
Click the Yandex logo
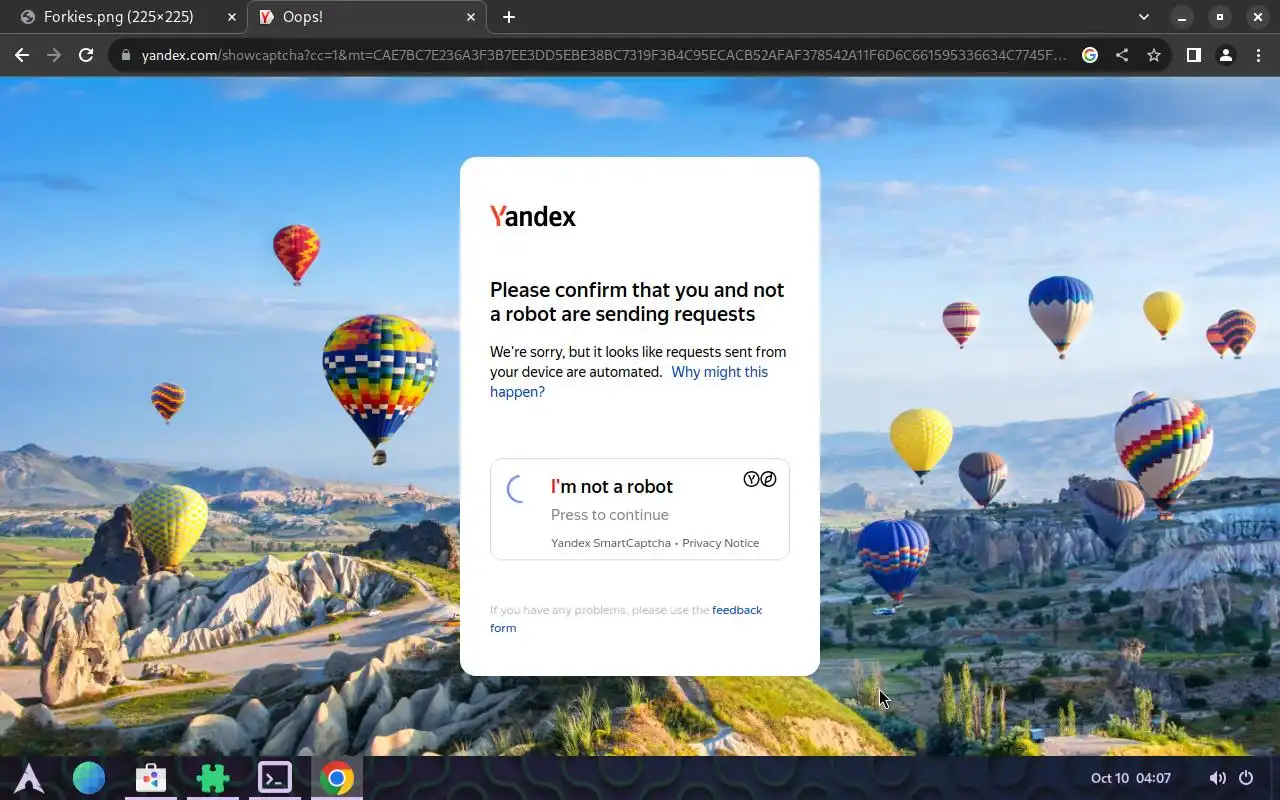(533, 216)
